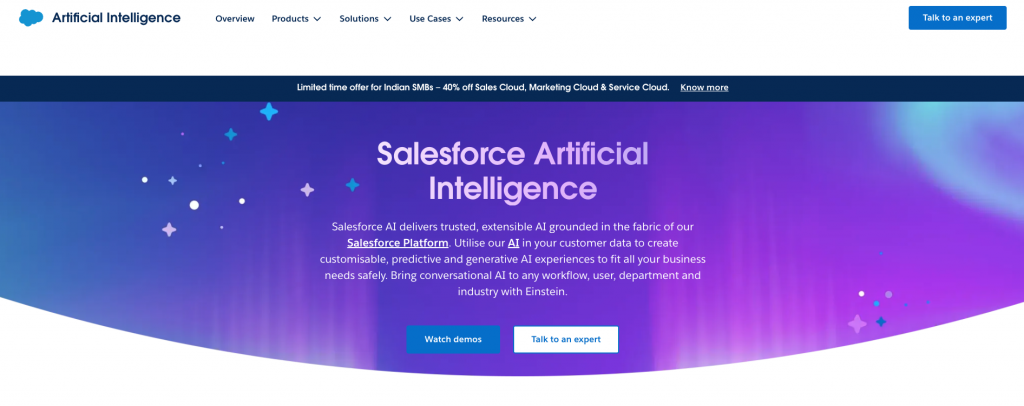This screenshot has height=406, width=1024.
Task: Click the pink sparkle star at bottom right
Action: 857,323
